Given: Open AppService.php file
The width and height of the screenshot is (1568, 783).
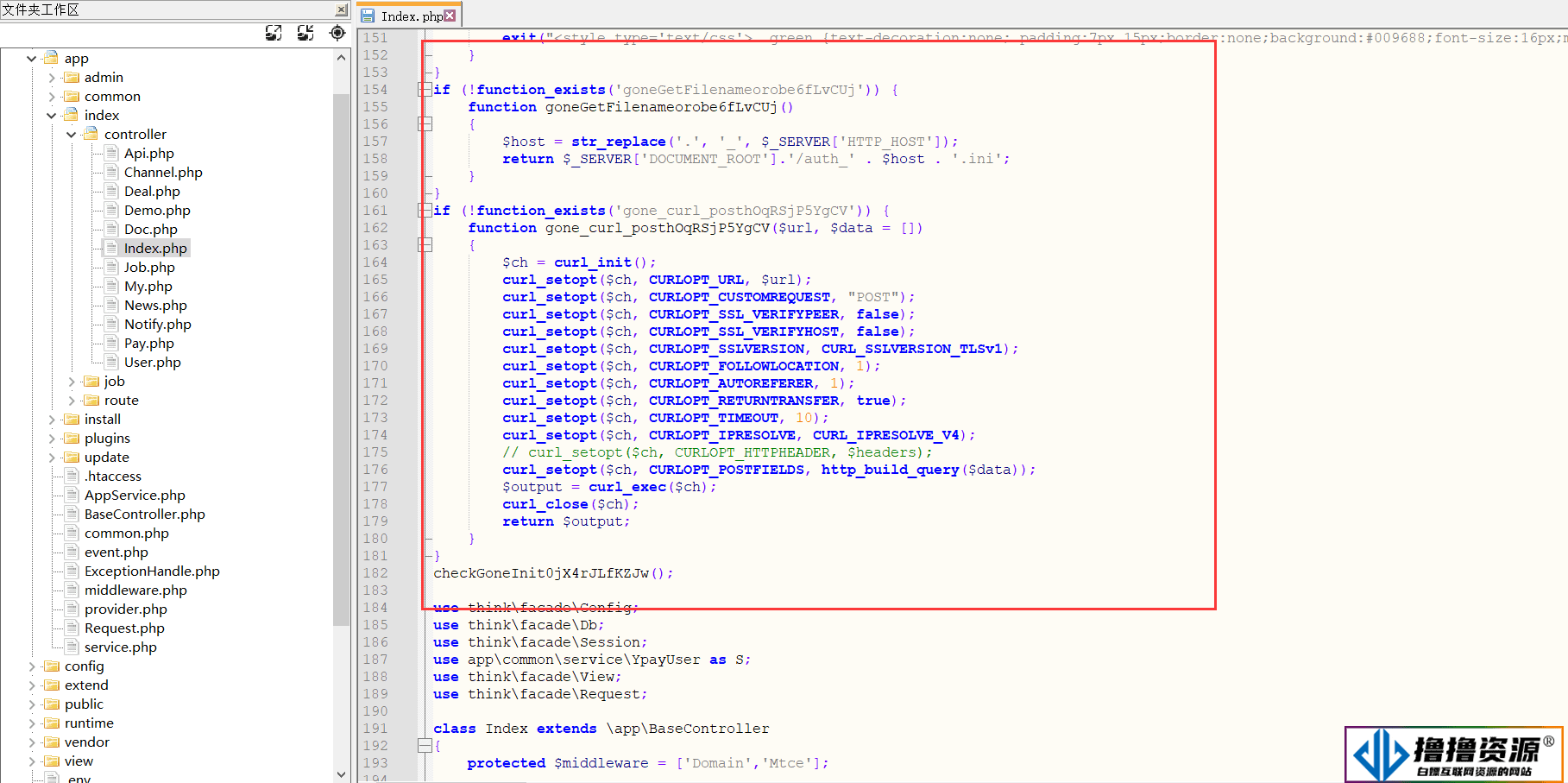Looking at the screenshot, I should 135,496.
